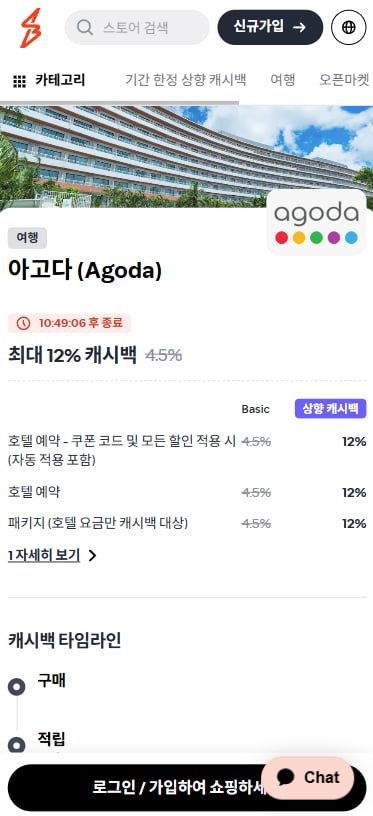Image resolution: width=373 pixels, height=816 pixels.
Task: Click the 구매 timeline marker circle
Action: pos(17,687)
